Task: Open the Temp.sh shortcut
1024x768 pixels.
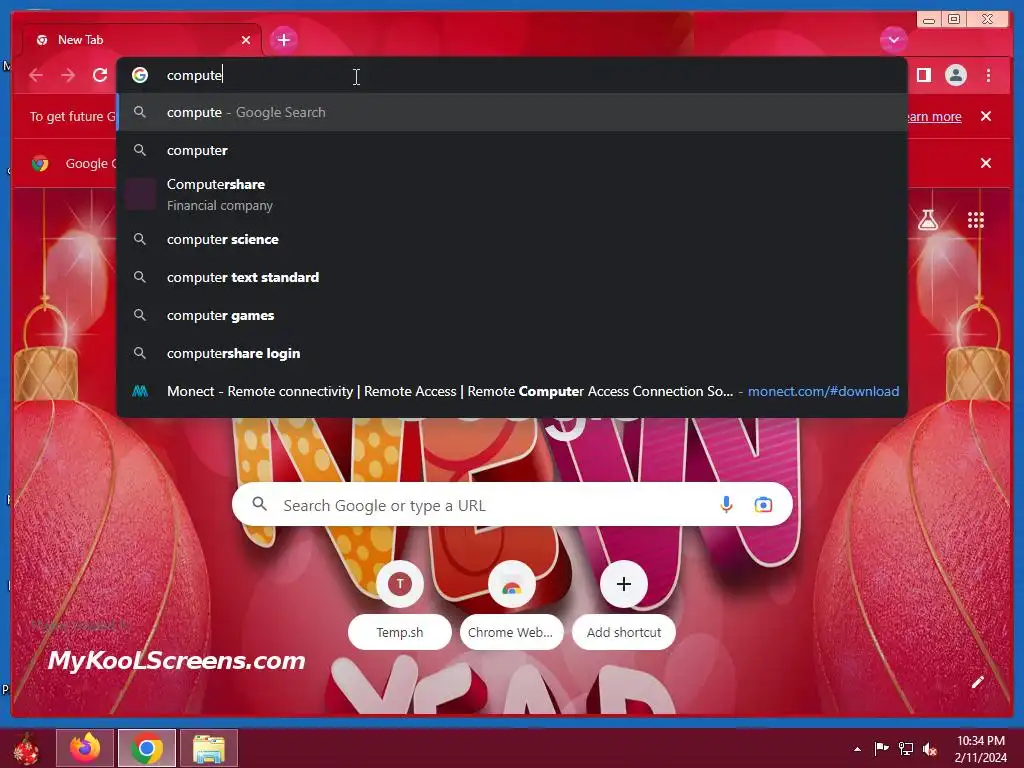Action: point(400,604)
